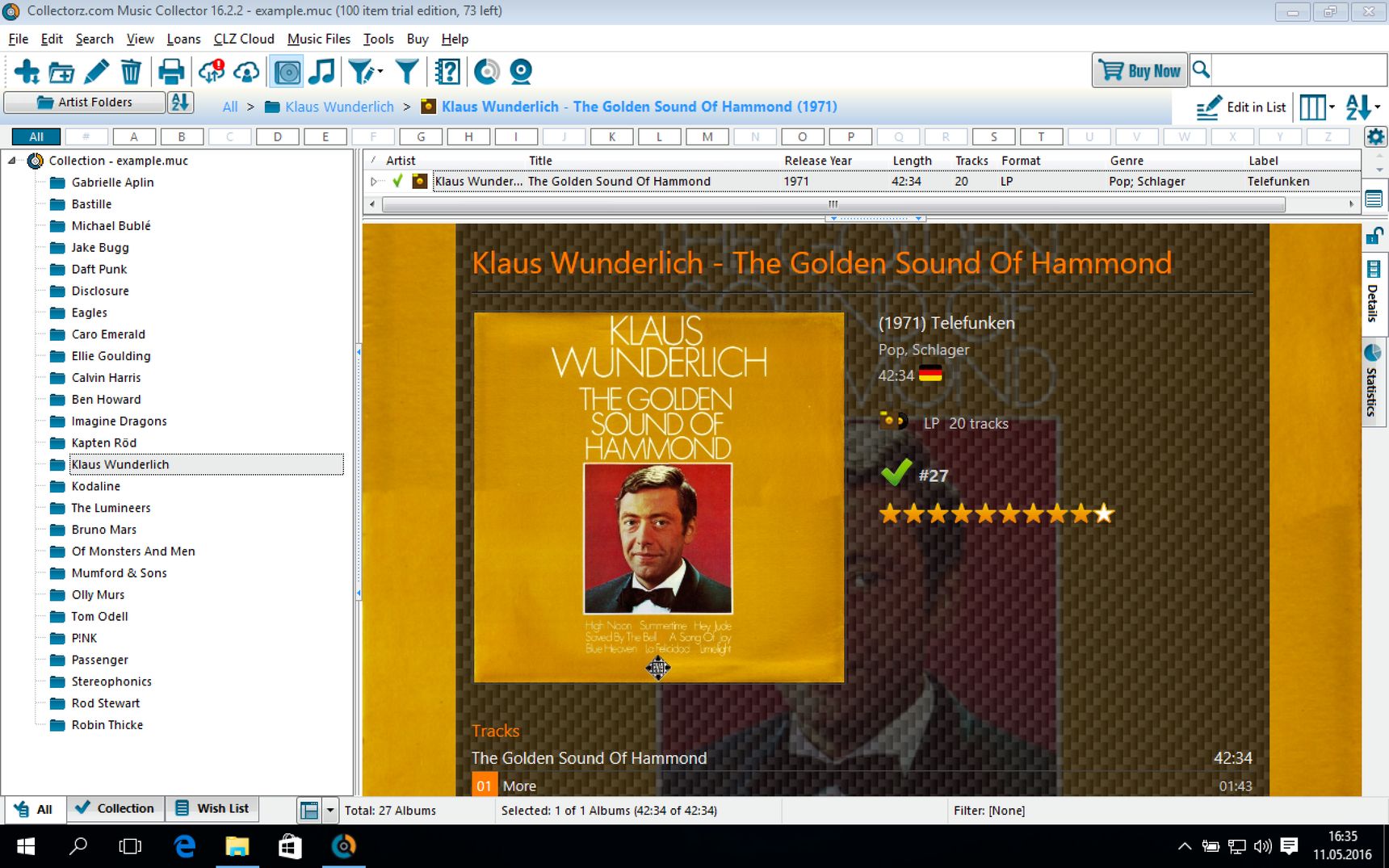Click the cloud upload icon
Image resolution: width=1389 pixels, height=868 pixels.
[246, 72]
